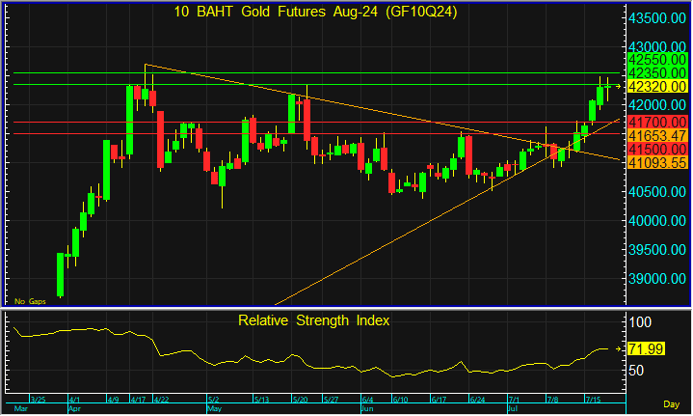Click the yellow 71.99 RSI value label
Screen dimensions: 693x416
tap(645, 348)
